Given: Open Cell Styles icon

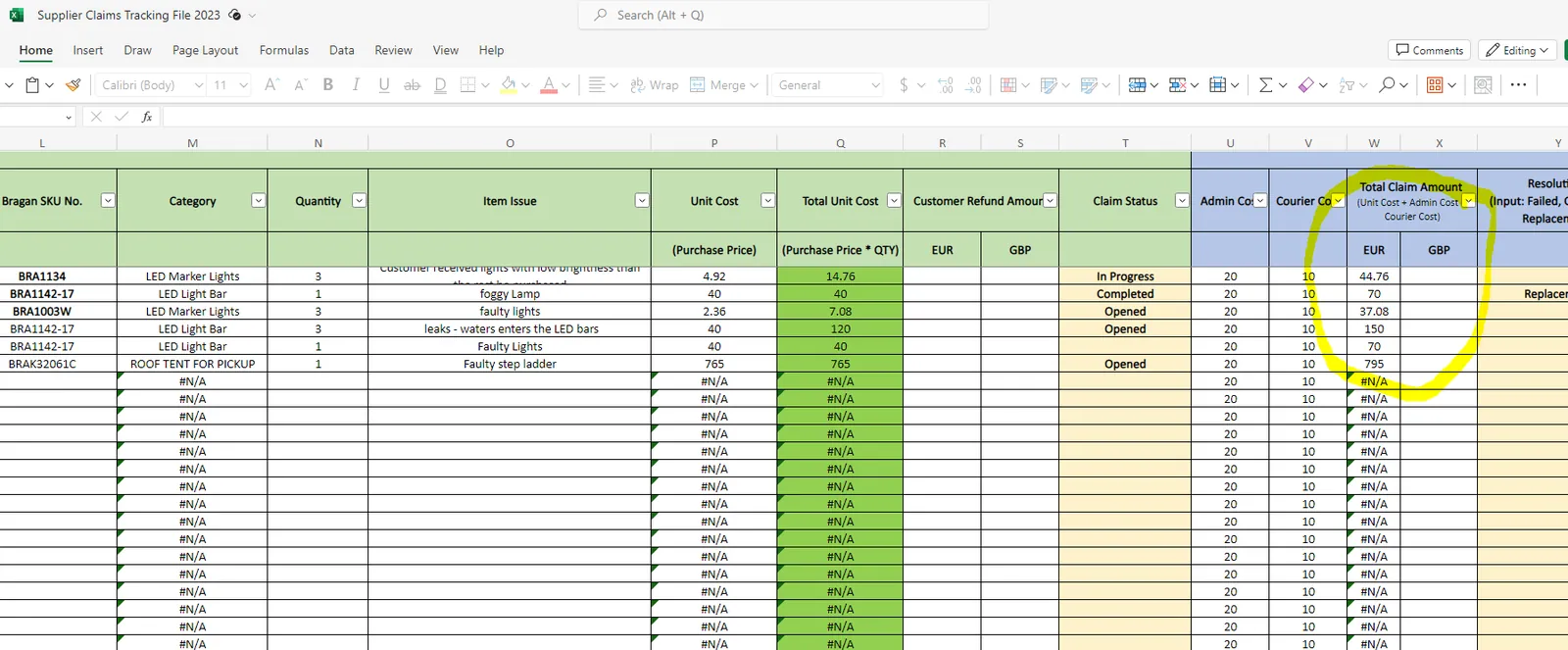Looking at the screenshot, I should point(1089,85).
